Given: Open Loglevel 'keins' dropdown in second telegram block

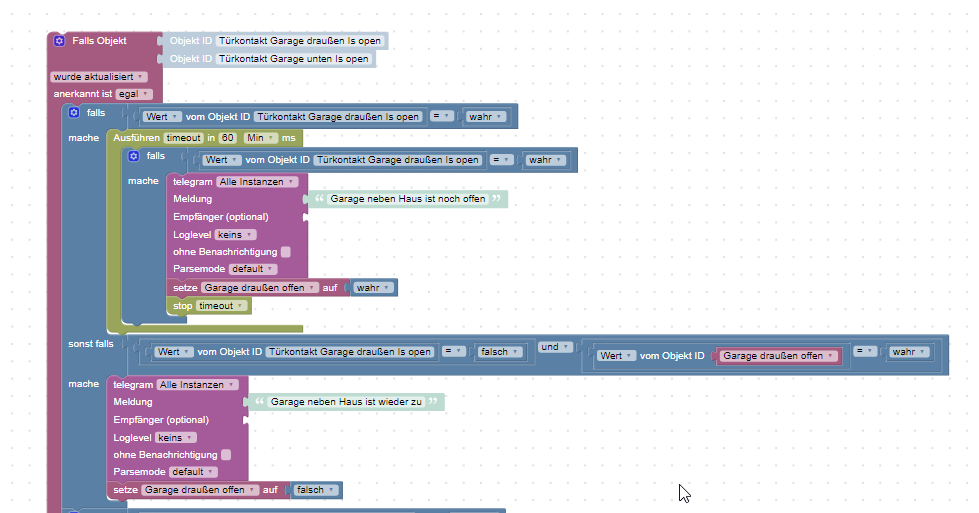Looking at the screenshot, I should point(175,439).
